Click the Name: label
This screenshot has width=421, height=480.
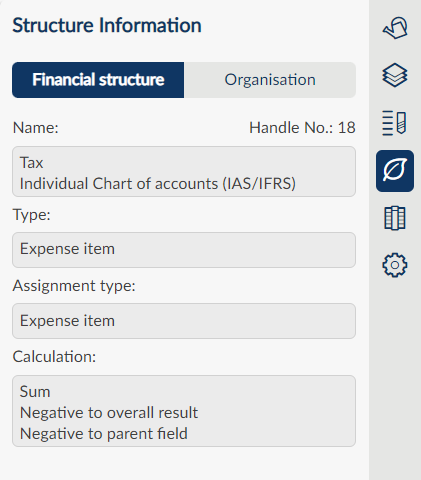[x=36, y=128]
